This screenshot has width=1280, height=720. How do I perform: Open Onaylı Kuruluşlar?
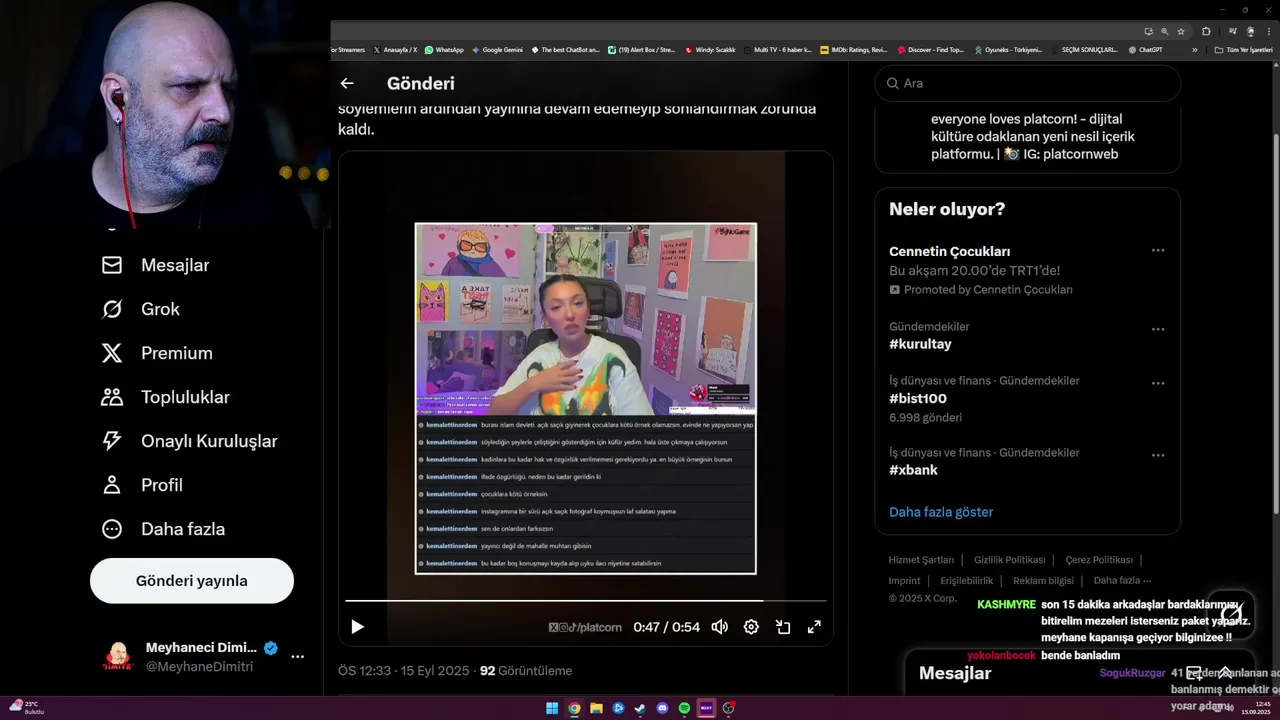click(189, 441)
